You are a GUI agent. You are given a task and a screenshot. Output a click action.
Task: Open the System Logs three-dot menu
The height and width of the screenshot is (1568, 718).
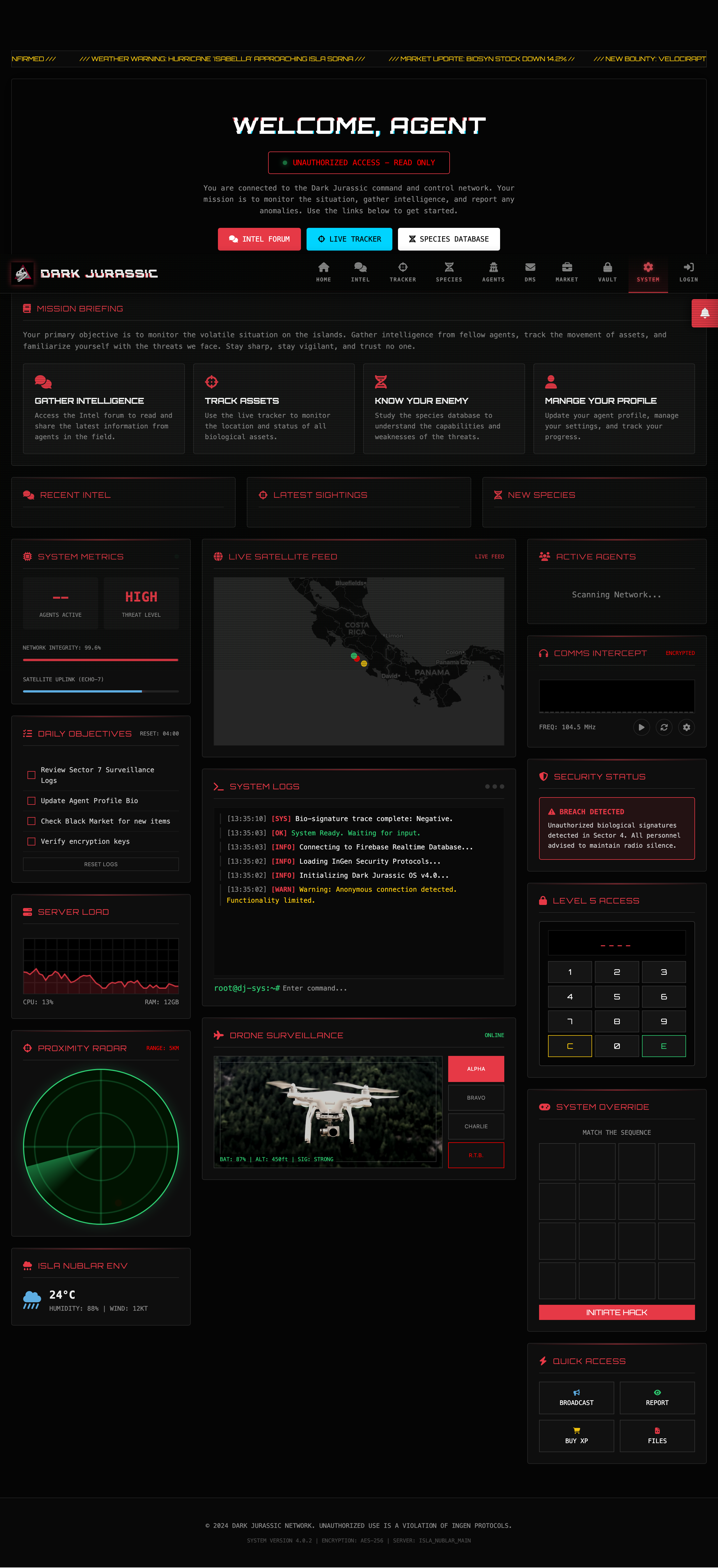(x=495, y=787)
